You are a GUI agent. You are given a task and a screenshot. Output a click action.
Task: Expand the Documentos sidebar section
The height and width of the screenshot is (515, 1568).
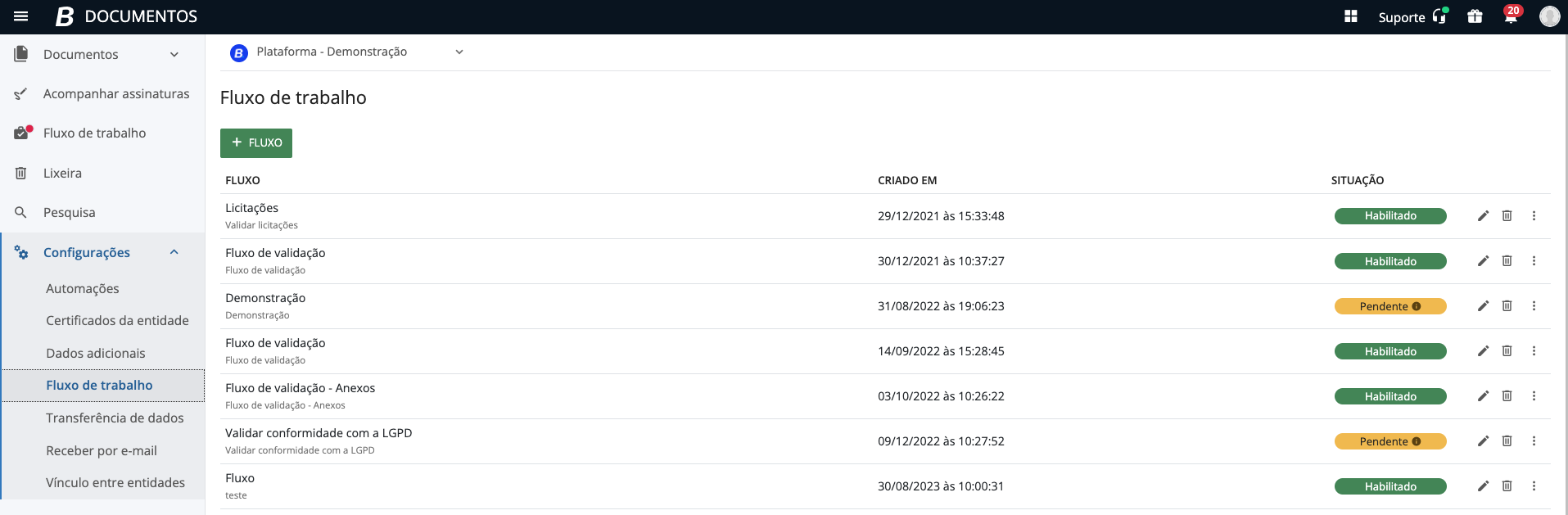(174, 55)
